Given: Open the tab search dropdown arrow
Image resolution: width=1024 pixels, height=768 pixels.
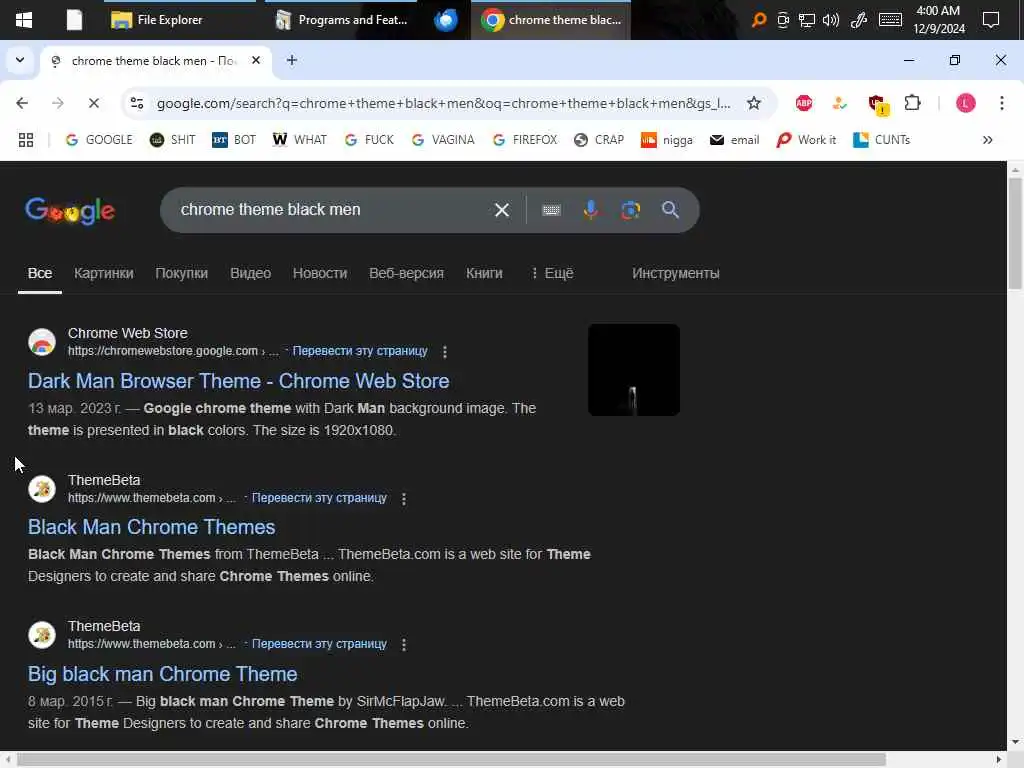Looking at the screenshot, I should pyautogui.click(x=20, y=60).
